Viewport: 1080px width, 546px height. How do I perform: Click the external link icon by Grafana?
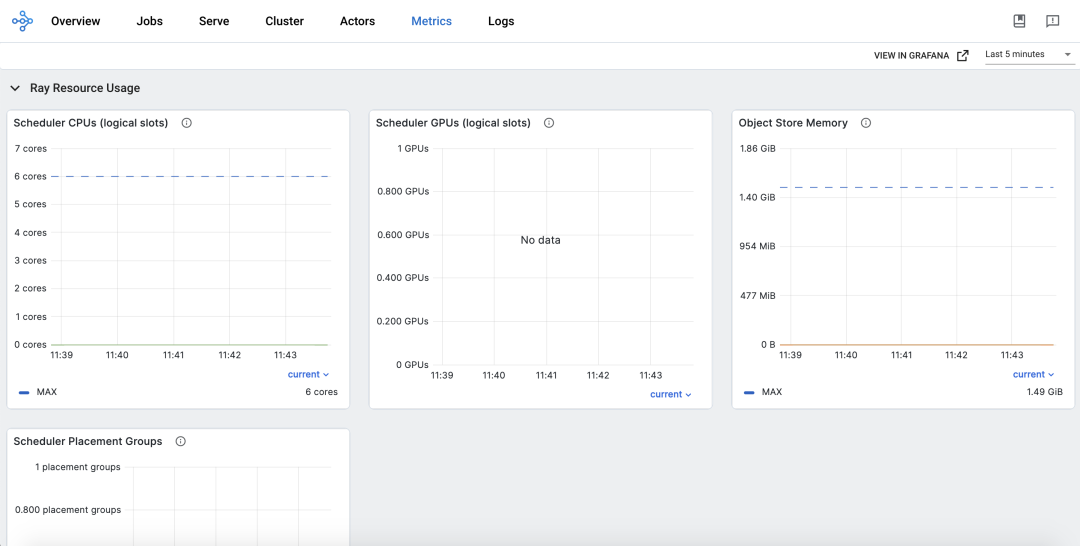(963, 56)
